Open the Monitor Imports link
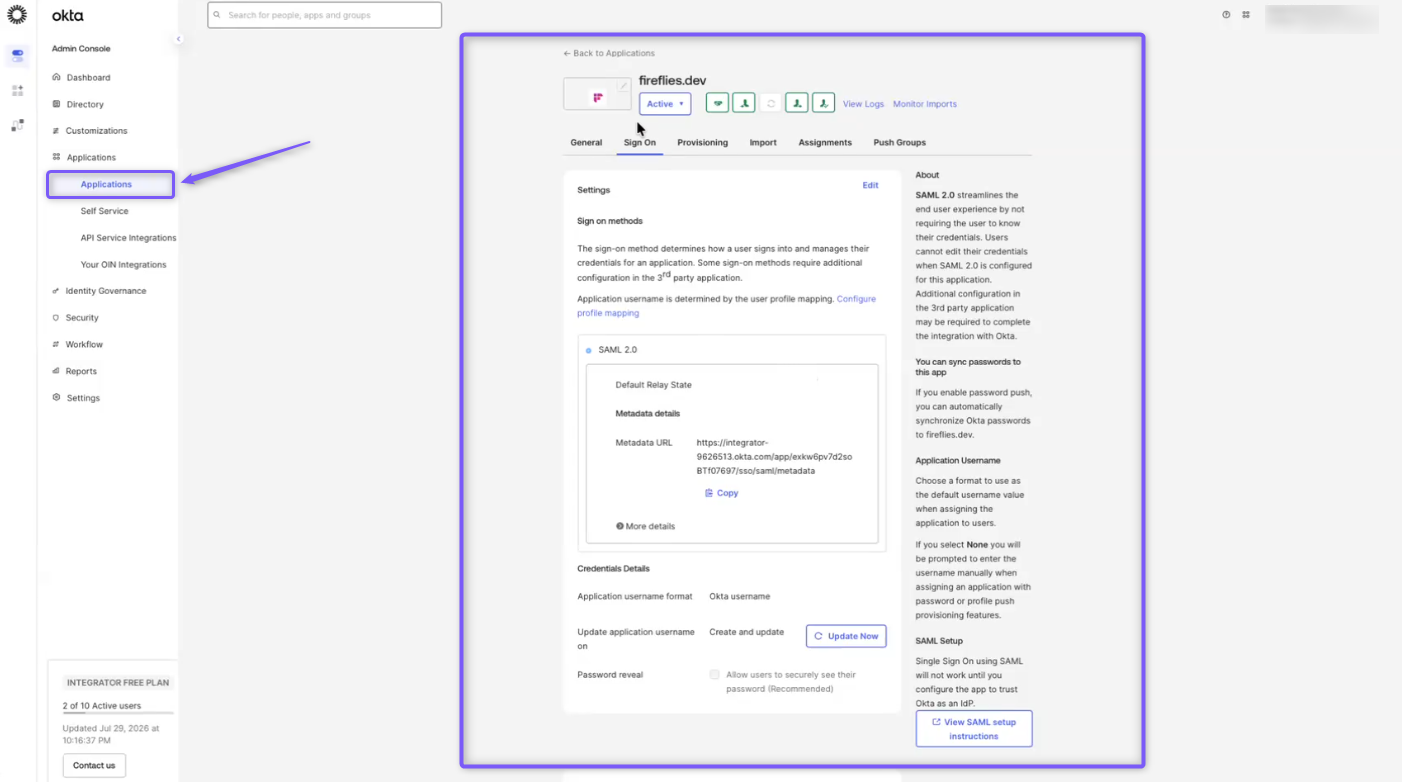 click(x=925, y=104)
